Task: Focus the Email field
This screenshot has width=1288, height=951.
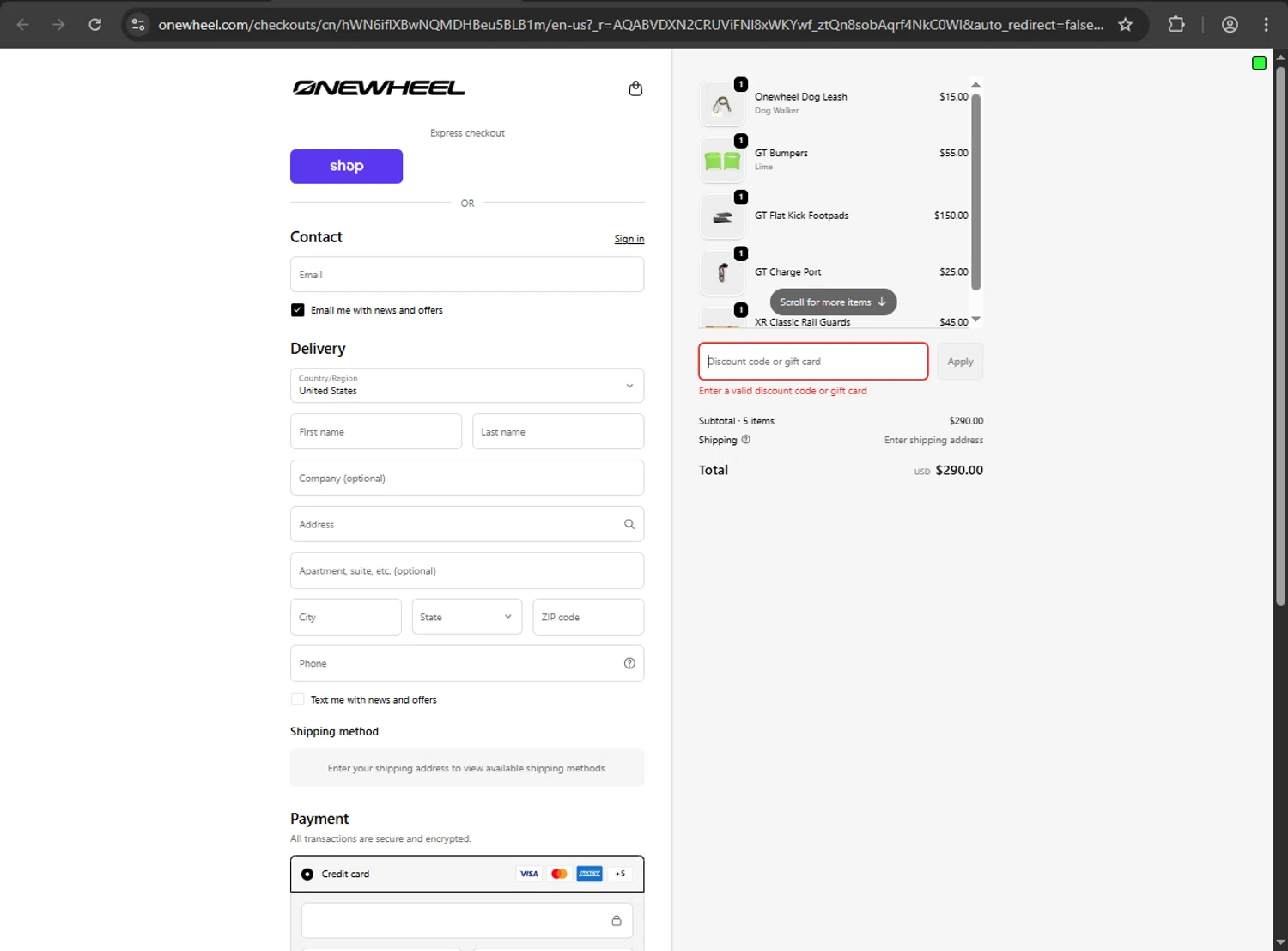Action: click(x=467, y=275)
